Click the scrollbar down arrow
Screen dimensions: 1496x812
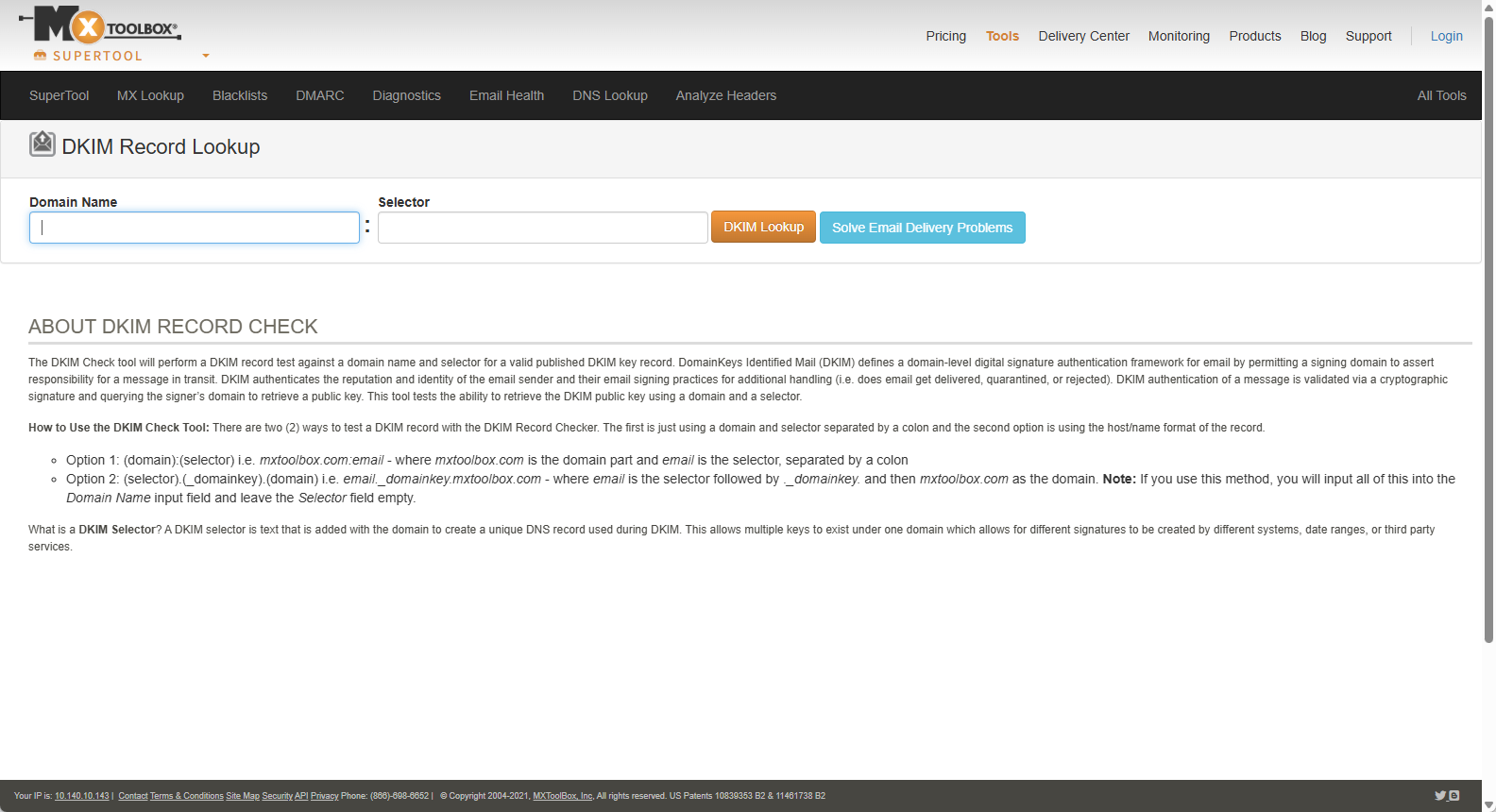click(x=1488, y=804)
